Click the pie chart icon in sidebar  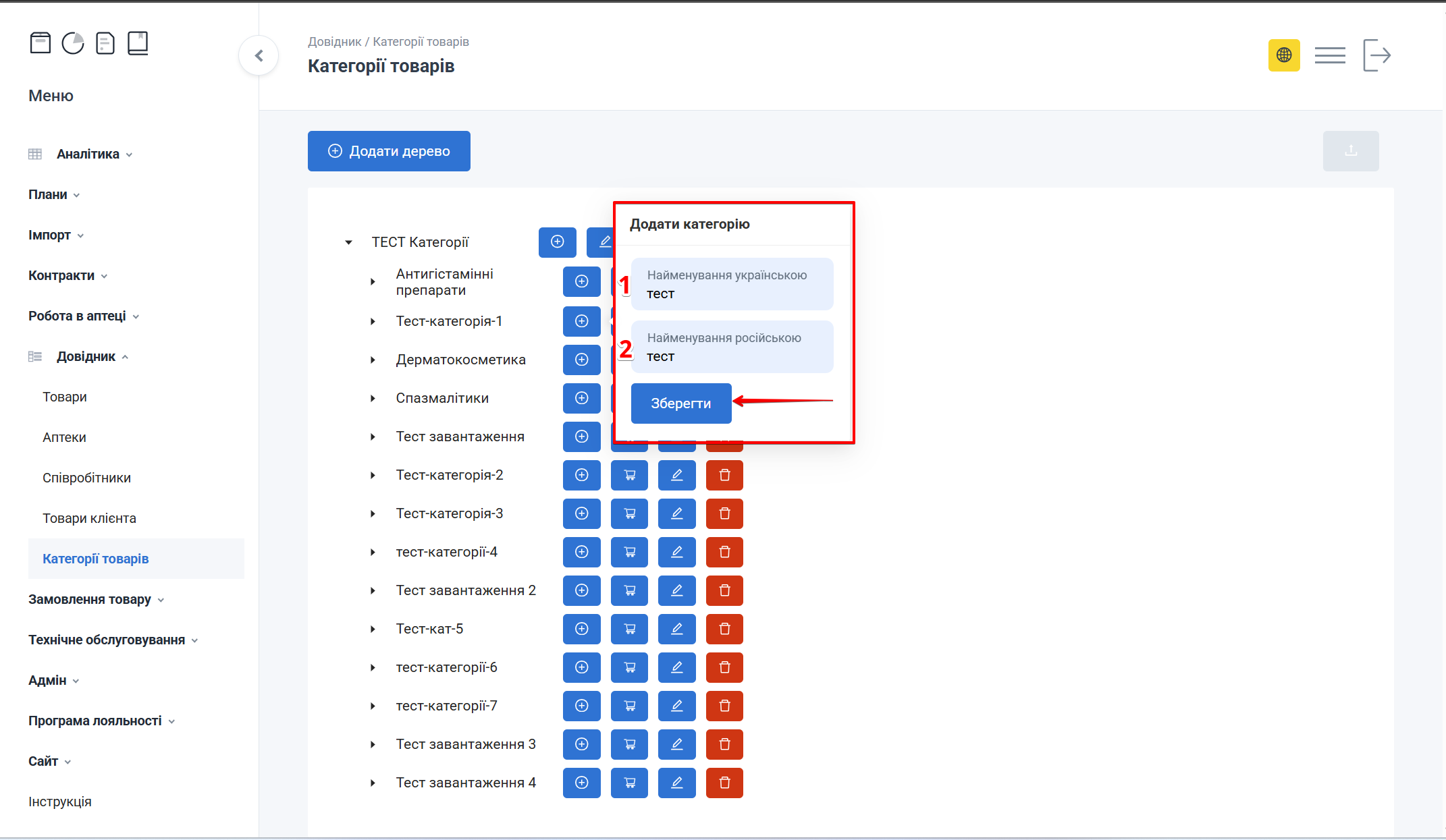(x=73, y=43)
